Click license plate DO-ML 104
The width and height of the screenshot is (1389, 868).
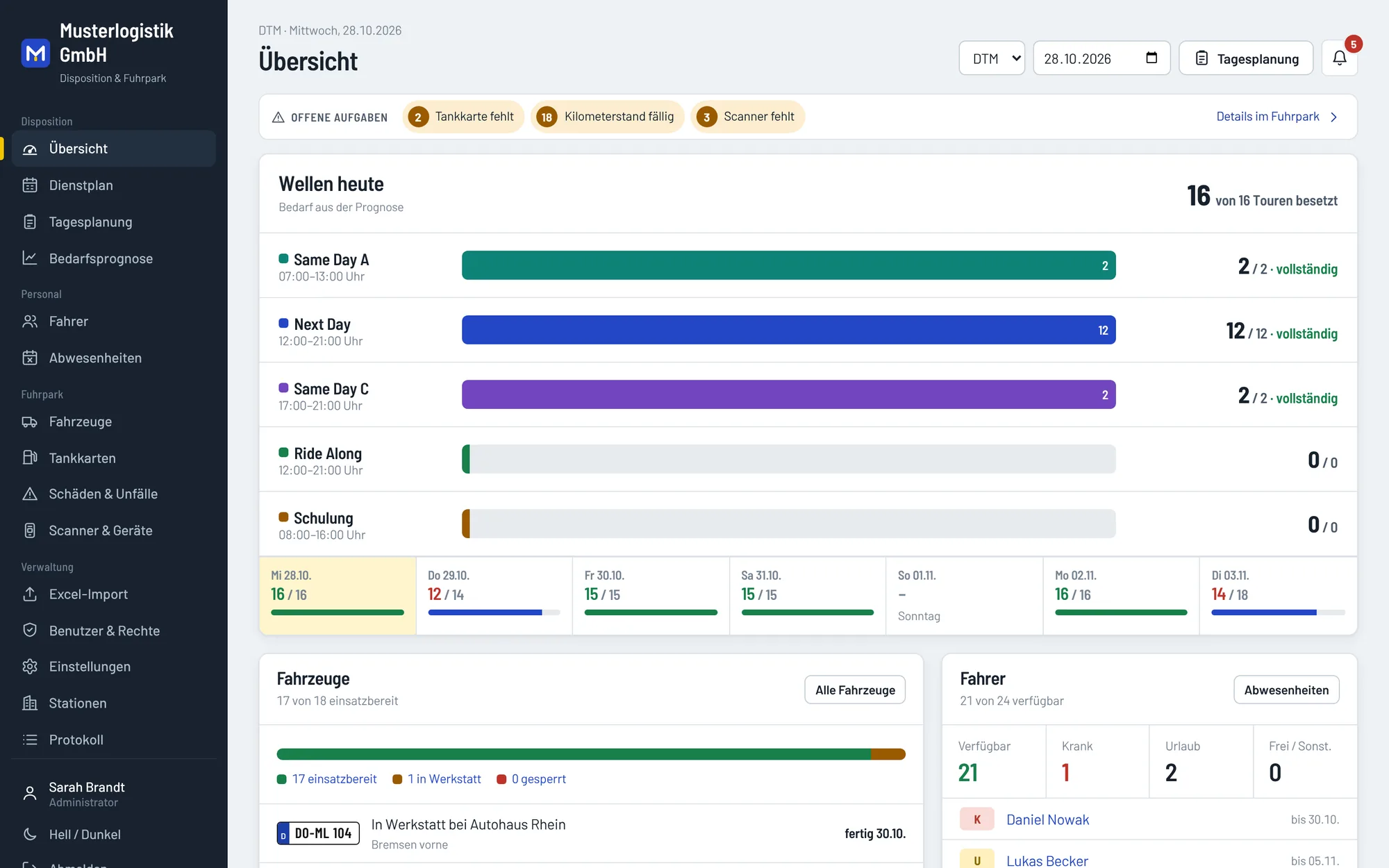tap(318, 833)
